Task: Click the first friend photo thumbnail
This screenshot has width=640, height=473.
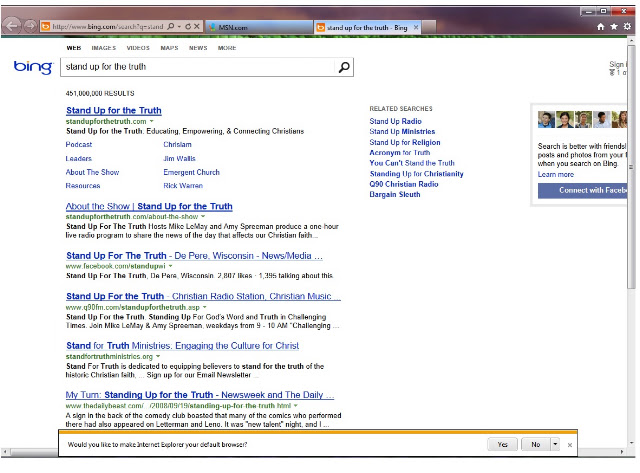Action: [546, 120]
